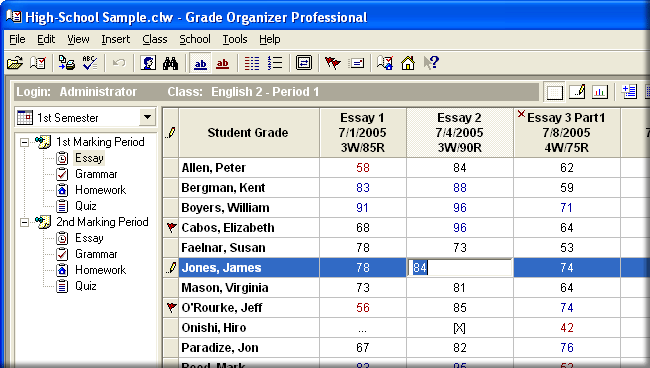Click the gradebook checkmark icon beside Open
The height and width of the screenshot is (368, 650).
(x=38, y=63)
